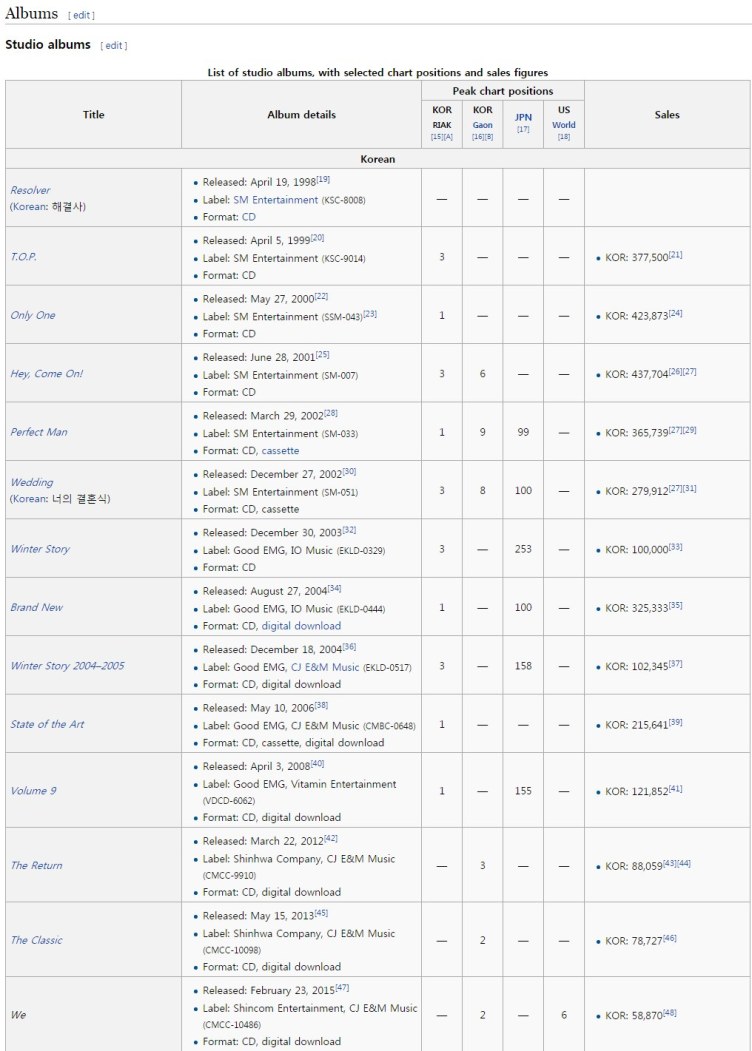Click cassette format link in Perfect Man row
This screenshot has height=1051, width=752.
click(x=280, y=451)
